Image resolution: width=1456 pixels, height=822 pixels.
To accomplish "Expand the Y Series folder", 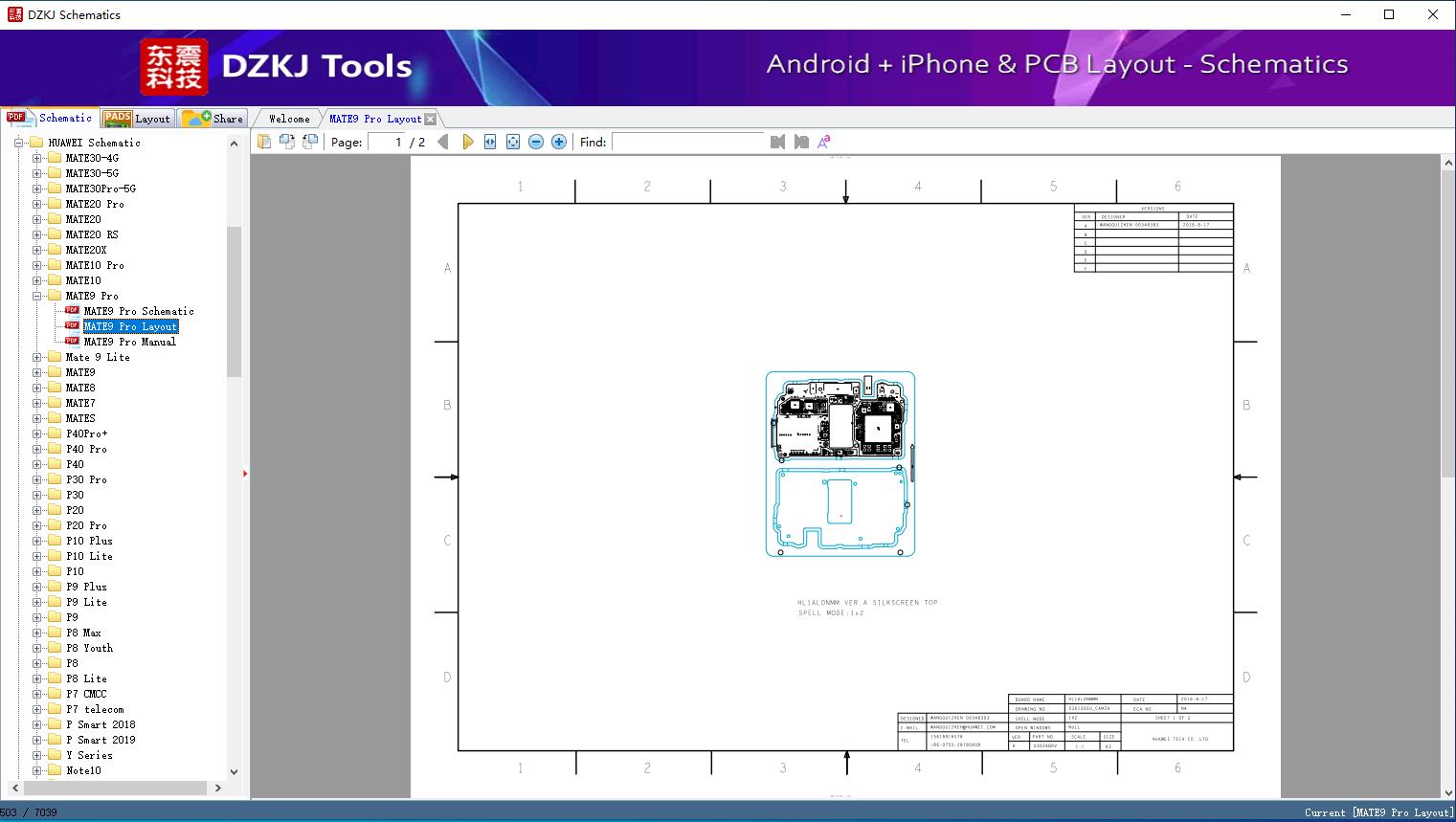I will pos(36,755).
